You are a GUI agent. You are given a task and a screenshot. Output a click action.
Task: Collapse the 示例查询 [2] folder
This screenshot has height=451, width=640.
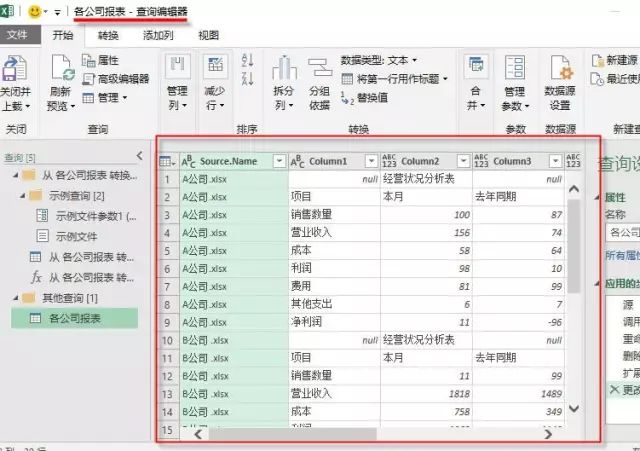coord(23,196)
